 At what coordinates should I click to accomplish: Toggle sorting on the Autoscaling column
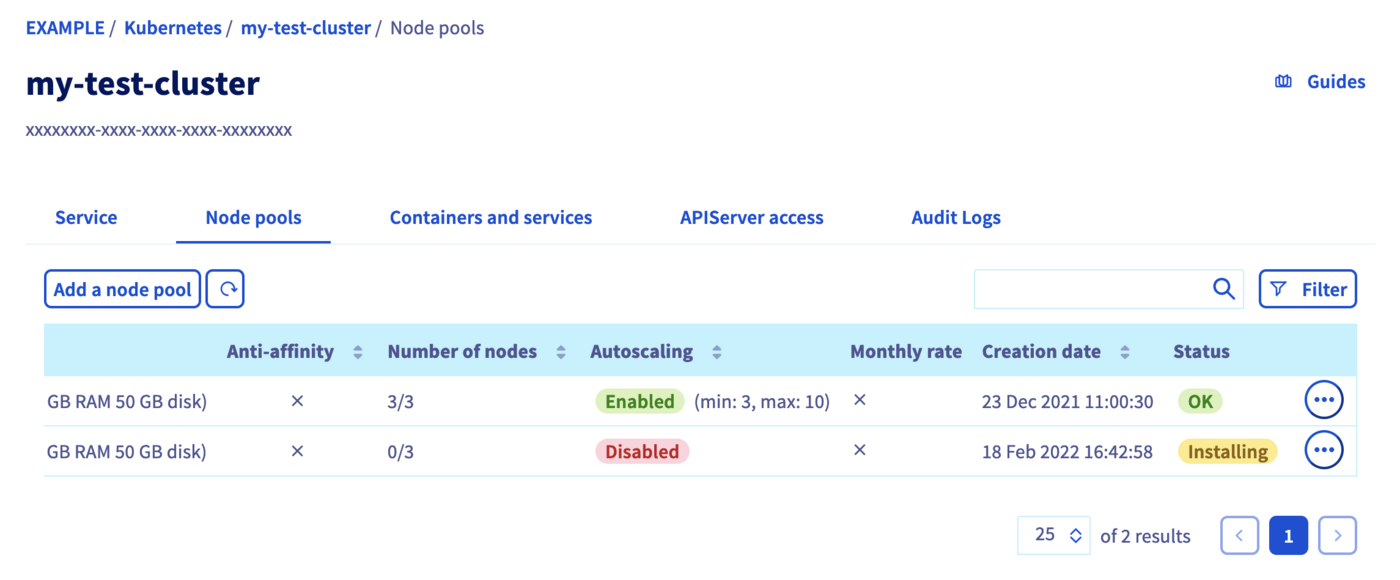(x=716, y=351)
